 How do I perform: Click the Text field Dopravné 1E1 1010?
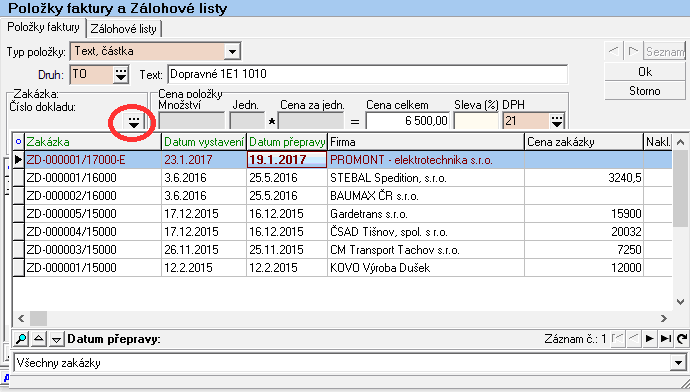367,74
